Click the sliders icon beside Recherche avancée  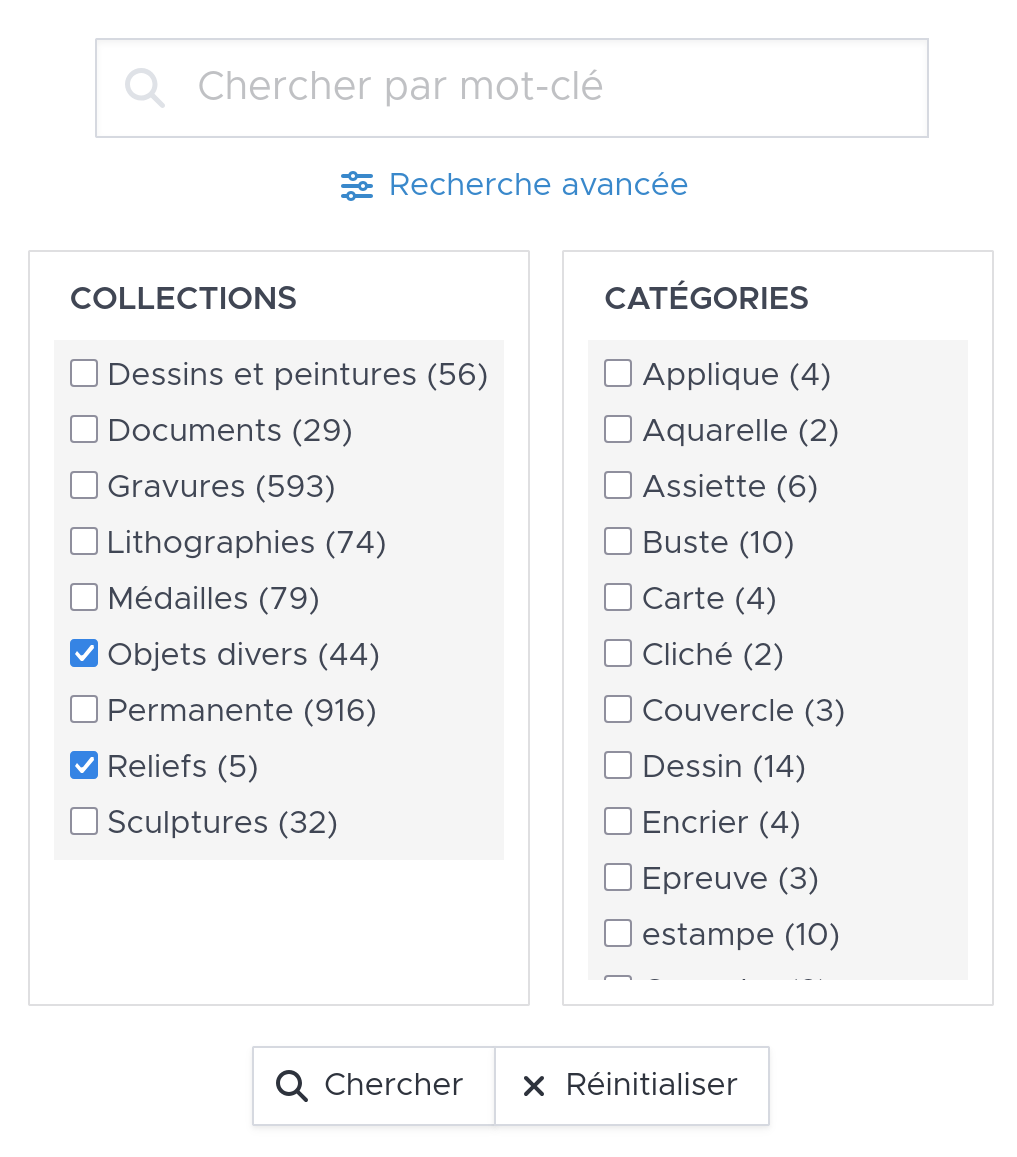[x=356, y=186]
